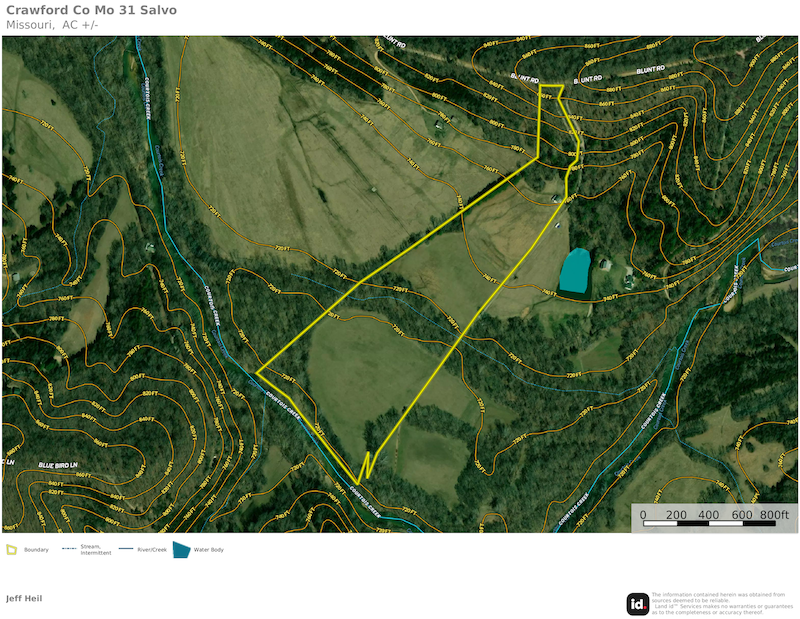Viewport: 800px width, 619px height.
Task: Click the Boundary legend label text
Action: tap(36, 549)
